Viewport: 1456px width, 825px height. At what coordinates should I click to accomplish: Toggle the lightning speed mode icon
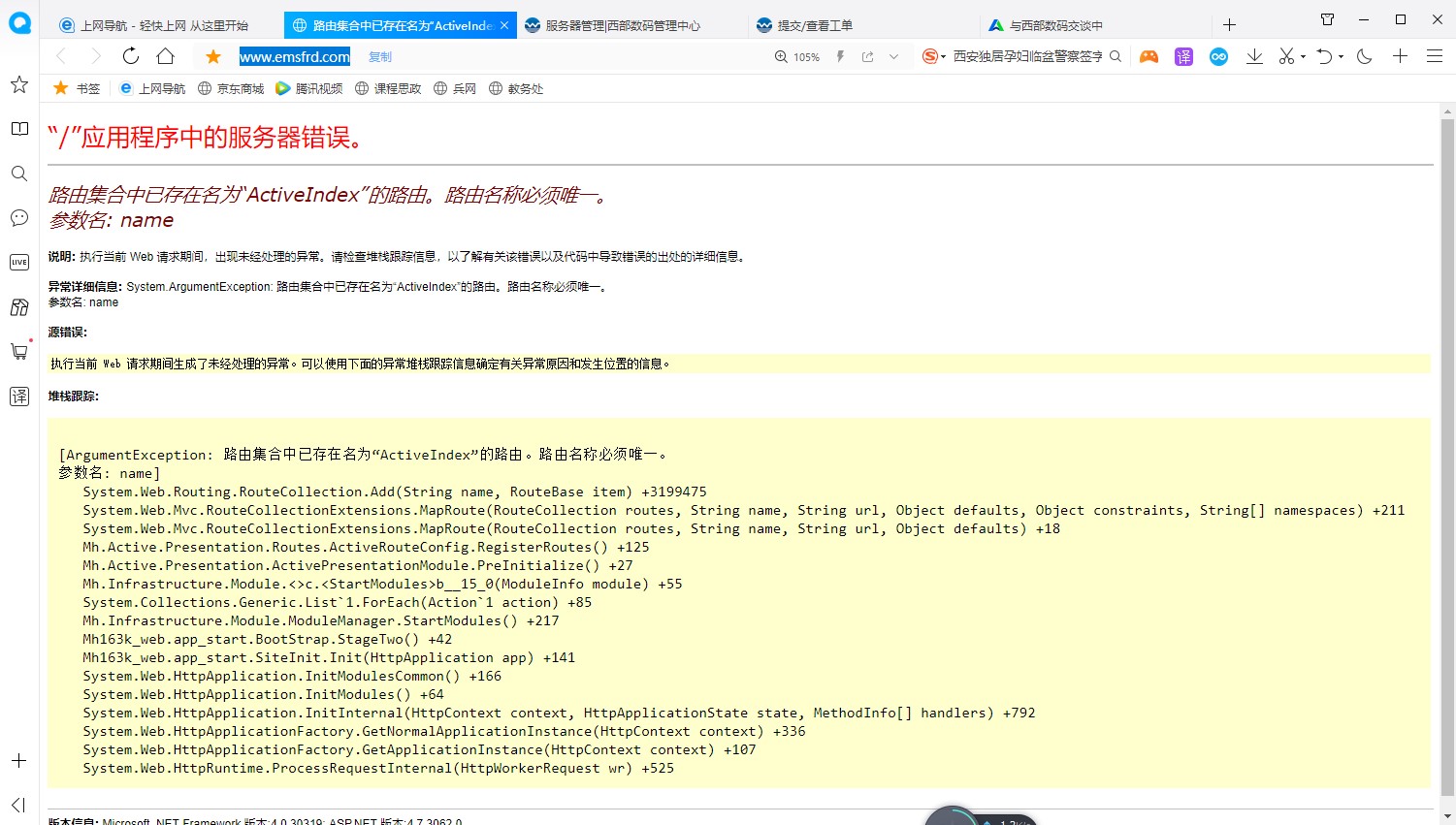coord(840,57)
